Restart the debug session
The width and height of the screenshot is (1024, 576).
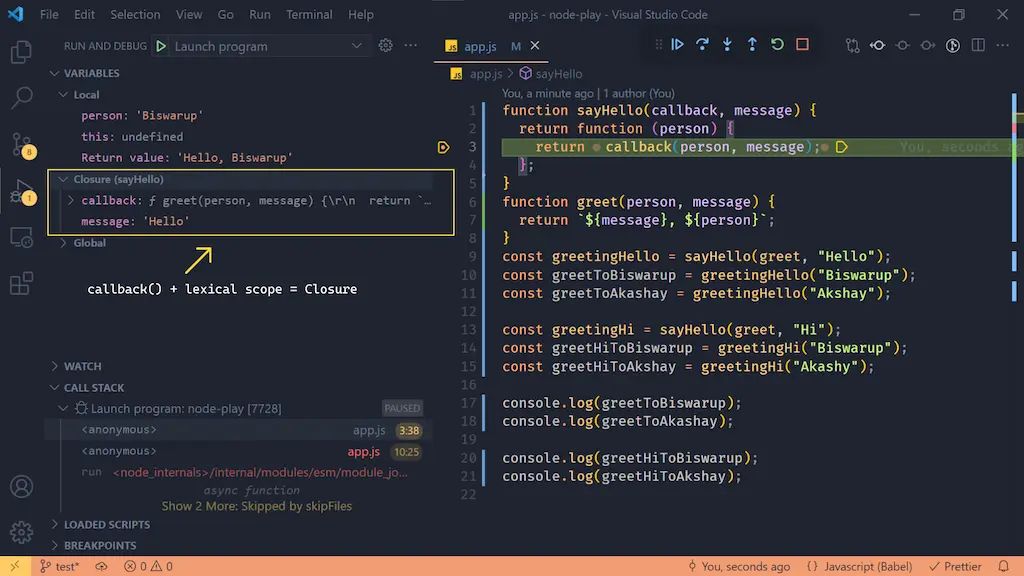777,44
